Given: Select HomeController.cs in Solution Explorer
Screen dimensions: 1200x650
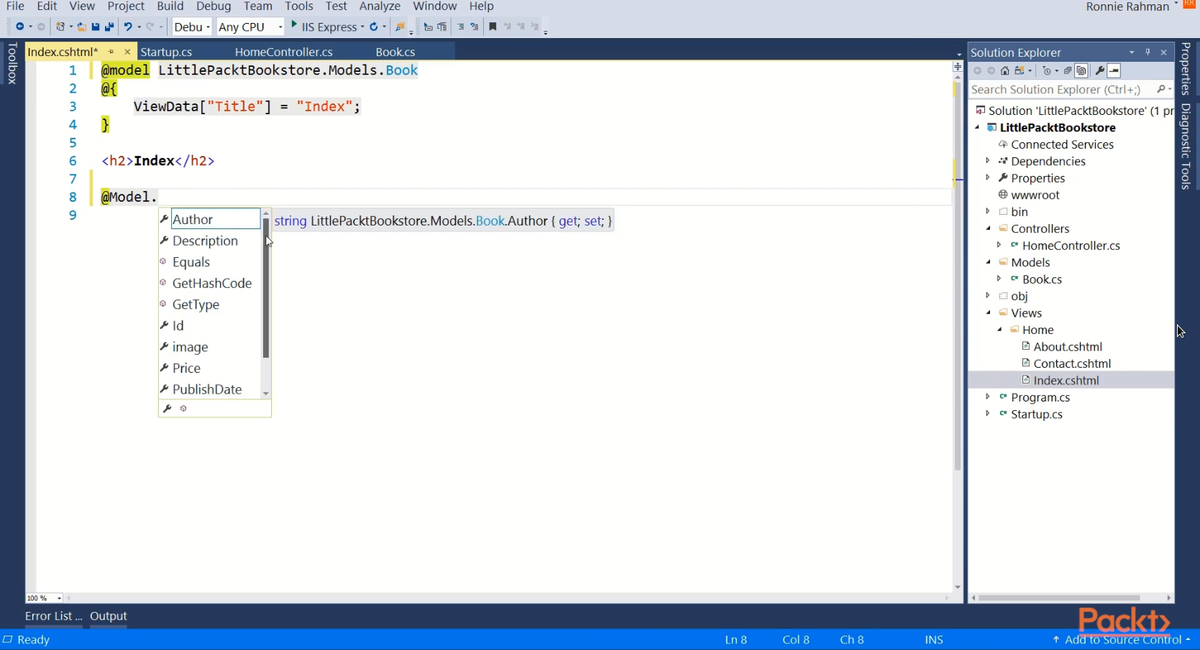Looking at the screenshot, I should pos(1070,245).
